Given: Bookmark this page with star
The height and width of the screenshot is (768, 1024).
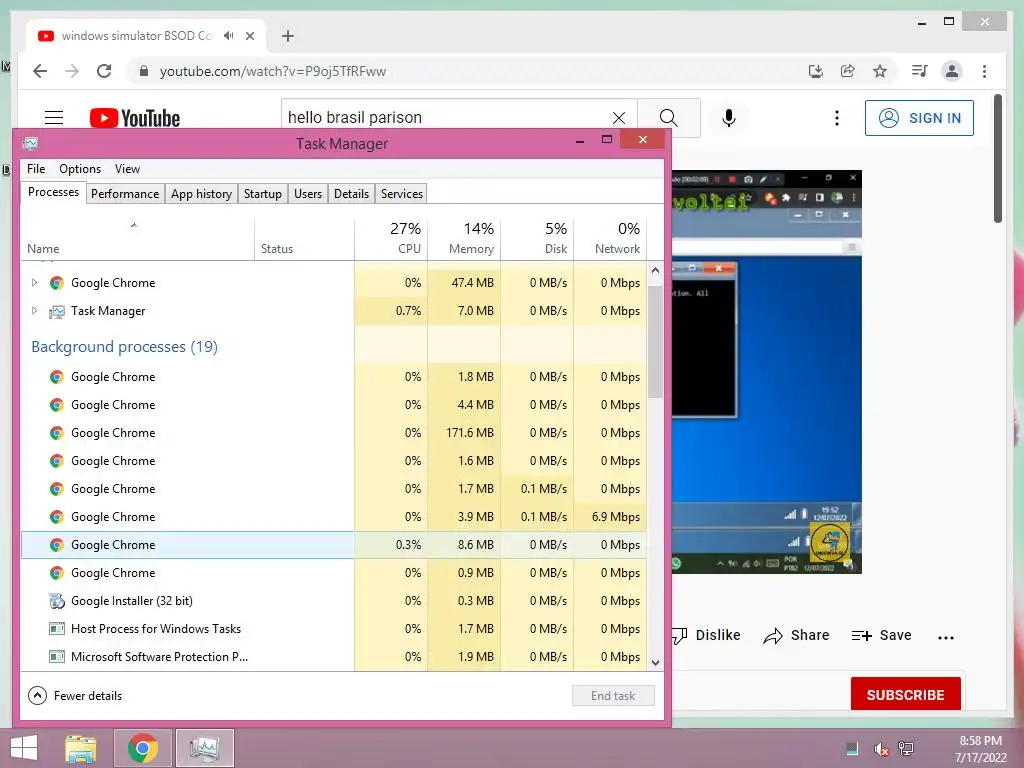Looking at the screenshot, I should tap(880, 71).
